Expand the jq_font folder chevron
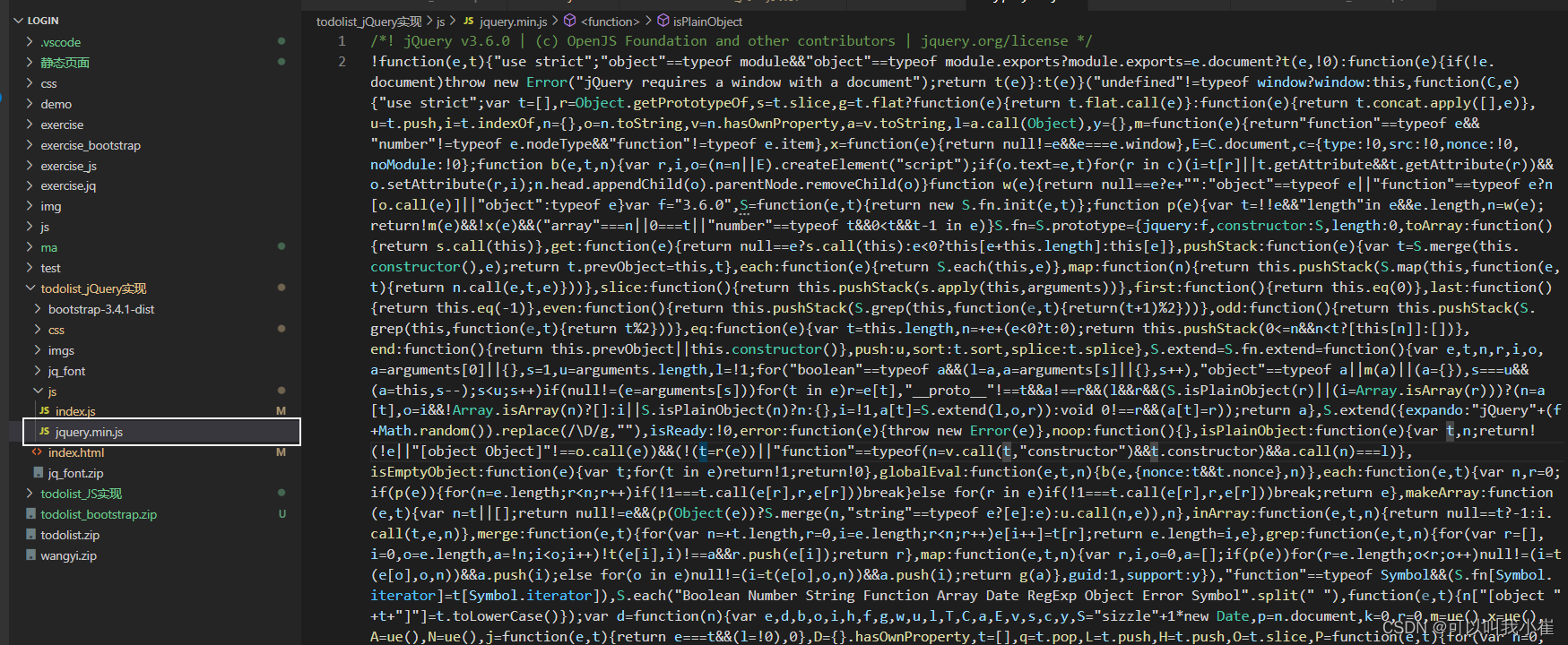The image size is (1568, 645). tap(38, 371)
